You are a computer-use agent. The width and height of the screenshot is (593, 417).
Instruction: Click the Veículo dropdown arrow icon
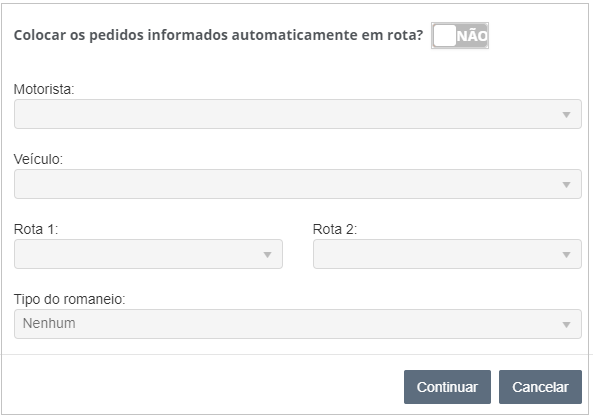(x=566, y=184)
